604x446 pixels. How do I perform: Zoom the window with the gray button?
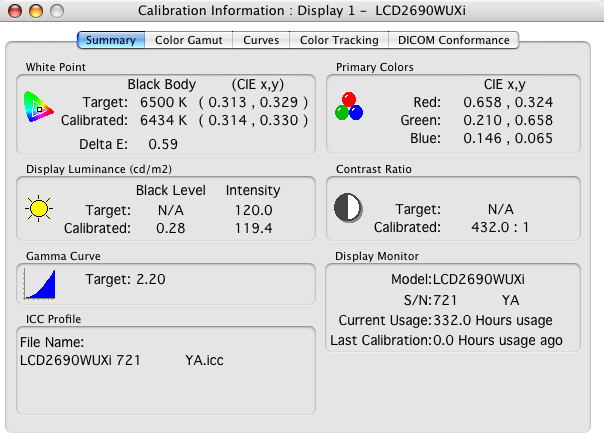(x=57, y=10)
